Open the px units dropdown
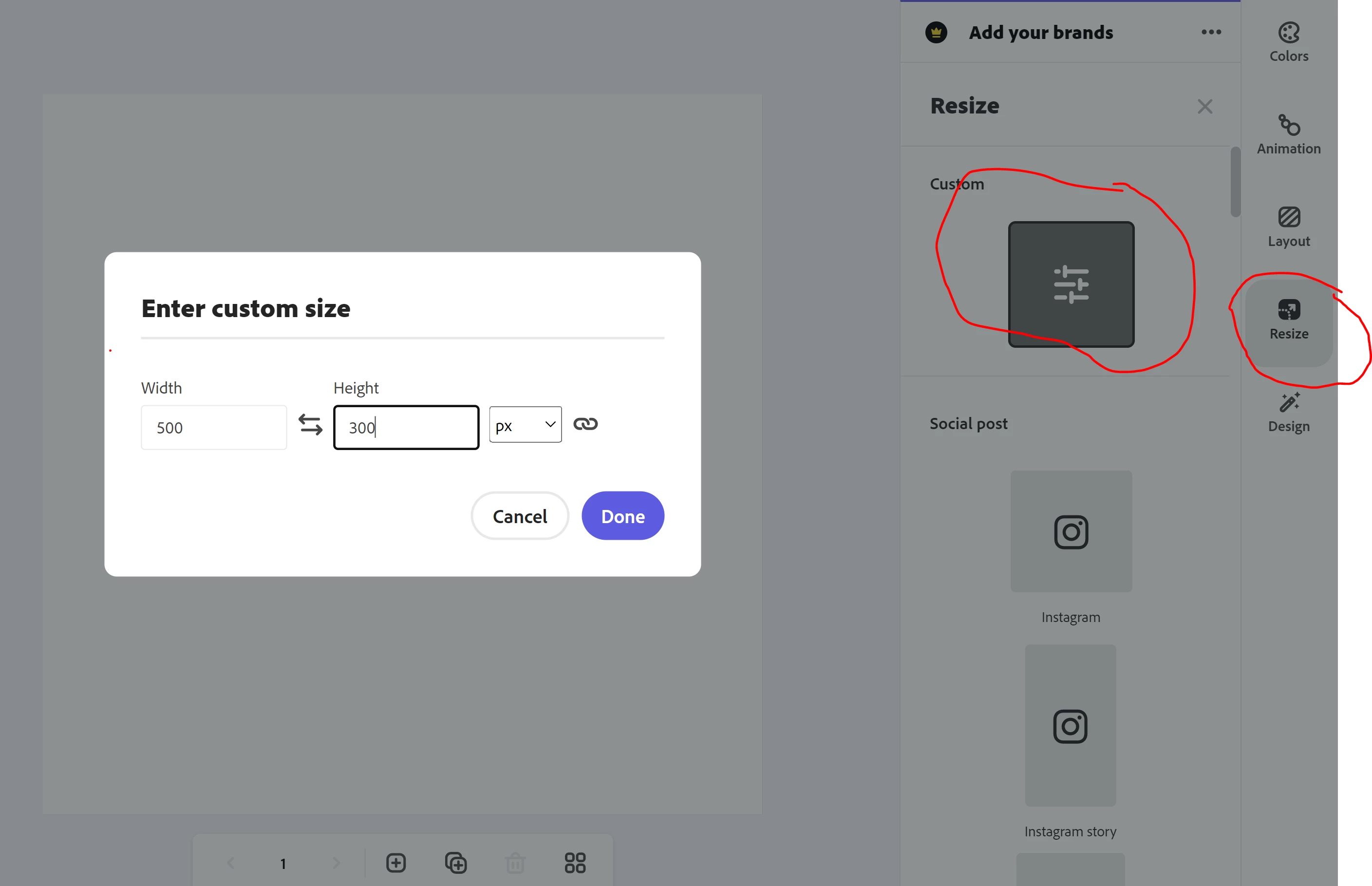1372x886 pixels. (525, 425)
